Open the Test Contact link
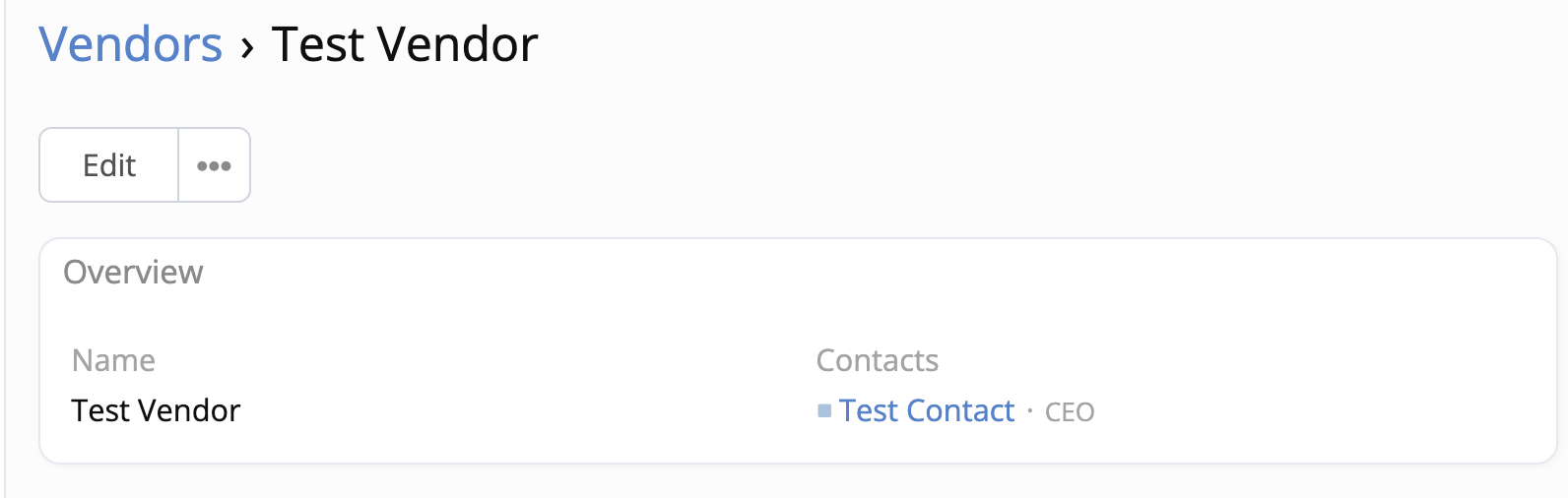 pyautogui.click(x=926, y=410)
